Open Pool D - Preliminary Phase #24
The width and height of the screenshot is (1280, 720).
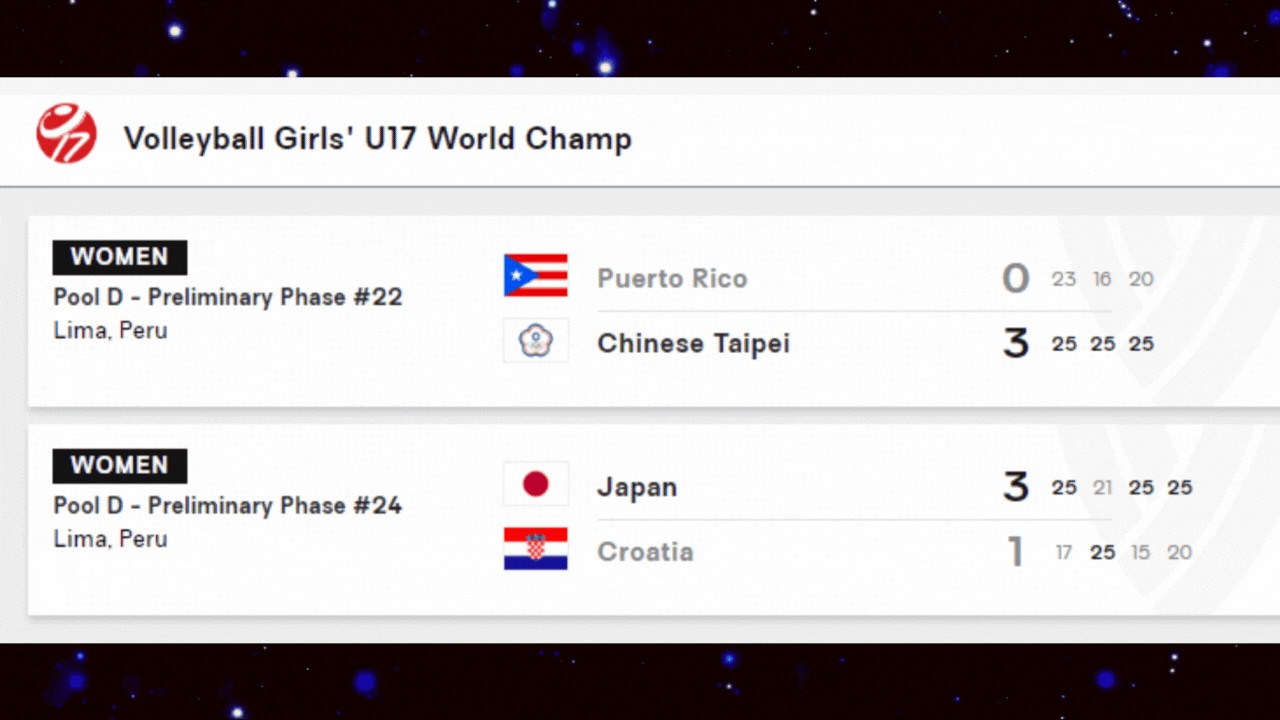pyautogui.click(x=228, y=505)
